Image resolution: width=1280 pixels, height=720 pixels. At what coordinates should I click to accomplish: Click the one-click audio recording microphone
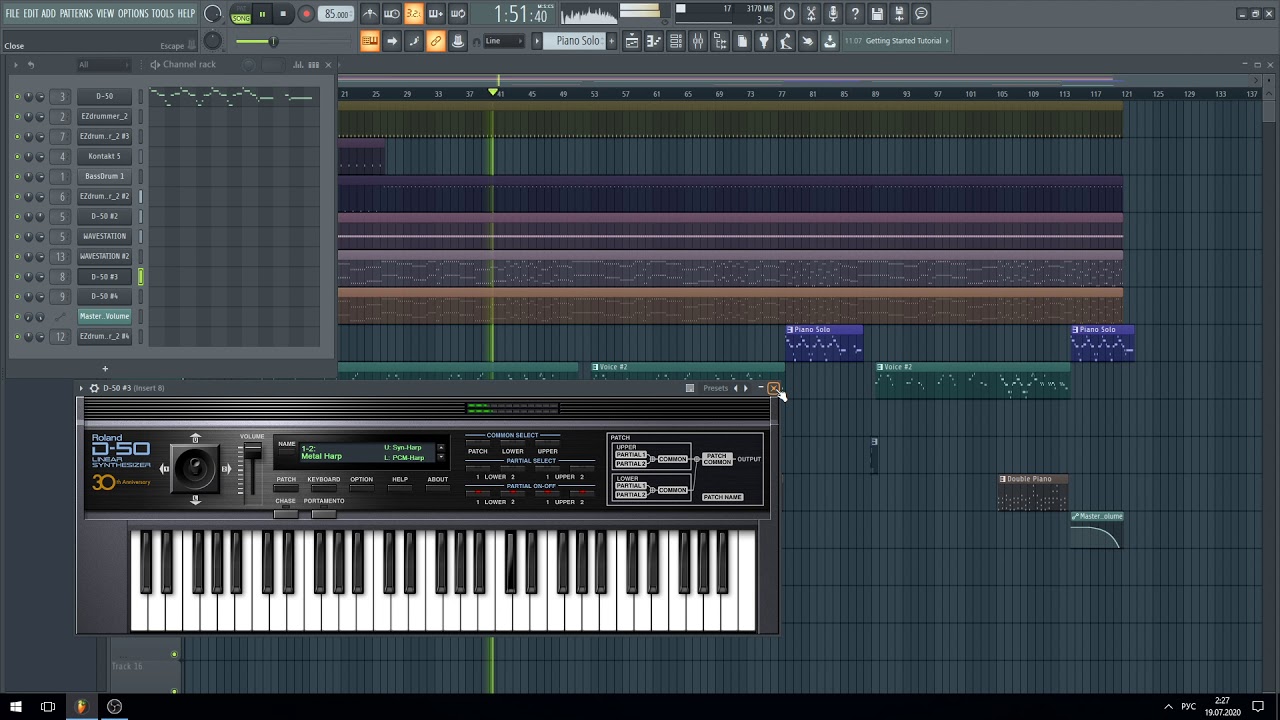[x=833, y=14]
